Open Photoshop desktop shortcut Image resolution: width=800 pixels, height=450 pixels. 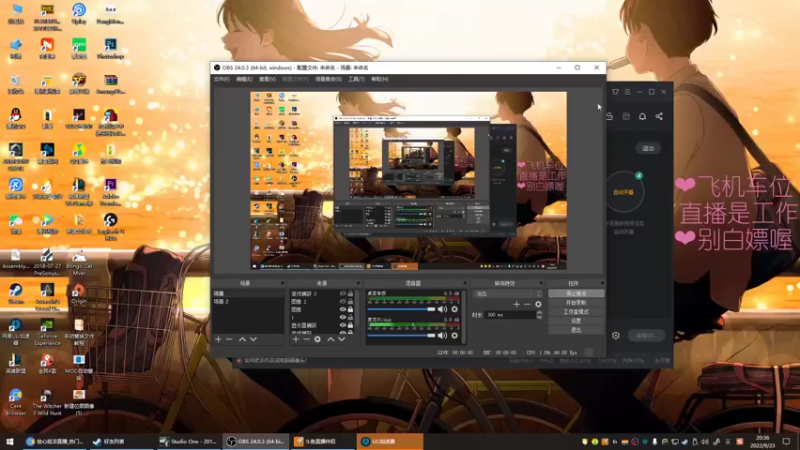point(111,49)
